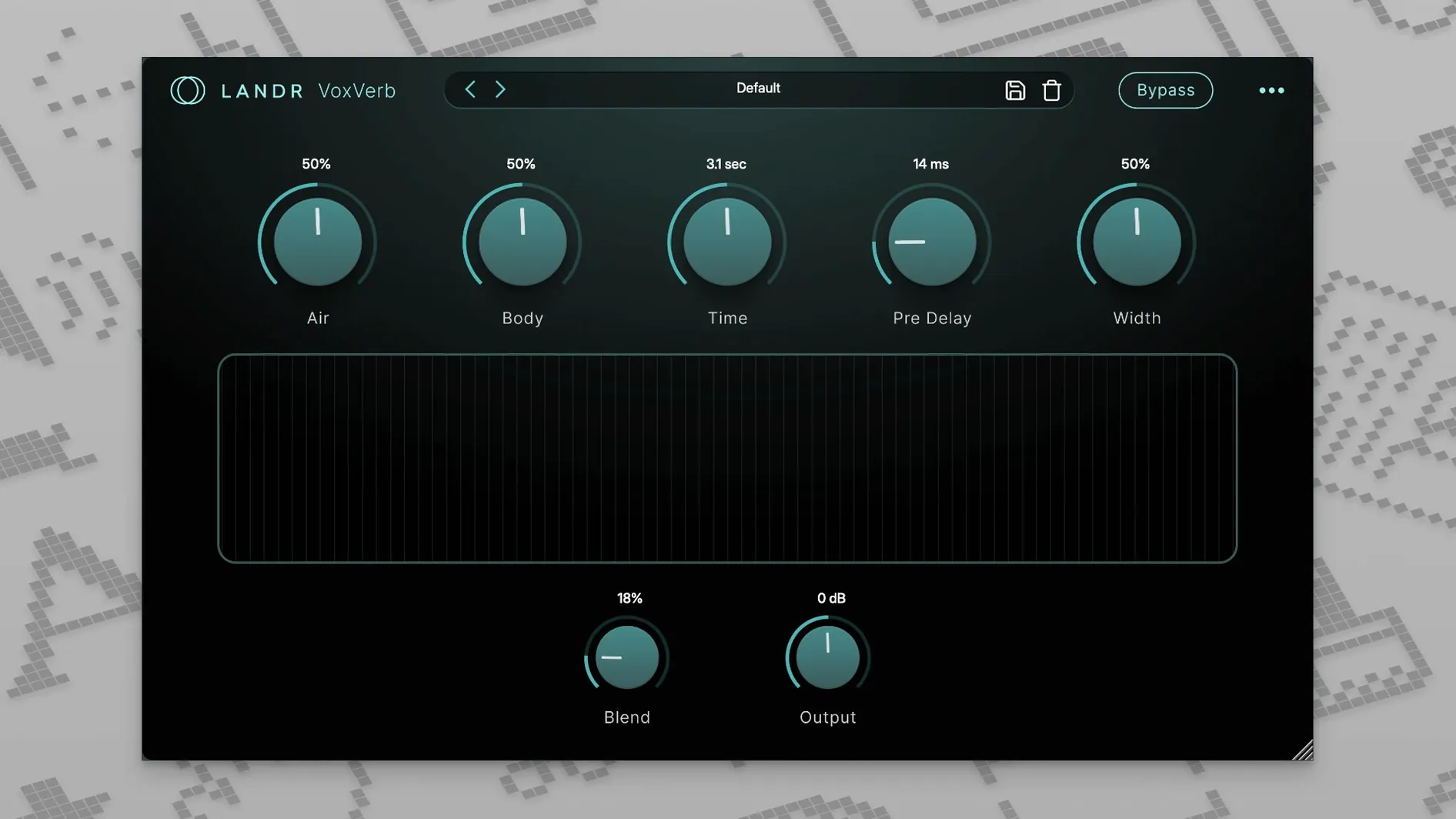The height and width of the screenshot is (819, 1456).
Task: Go to previous preset with left arrow
Action: coord(470,89)
